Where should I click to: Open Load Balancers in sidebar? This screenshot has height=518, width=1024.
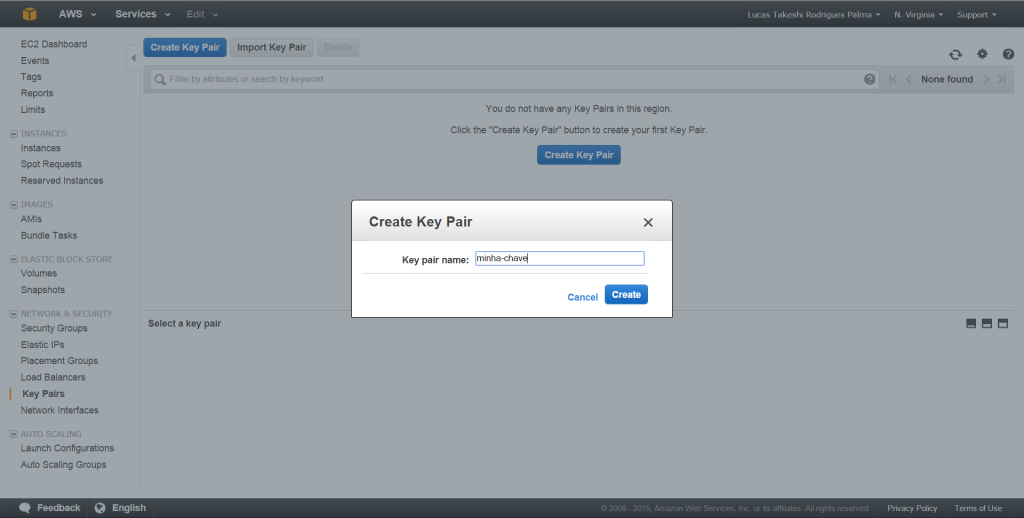tap(53, 378)
